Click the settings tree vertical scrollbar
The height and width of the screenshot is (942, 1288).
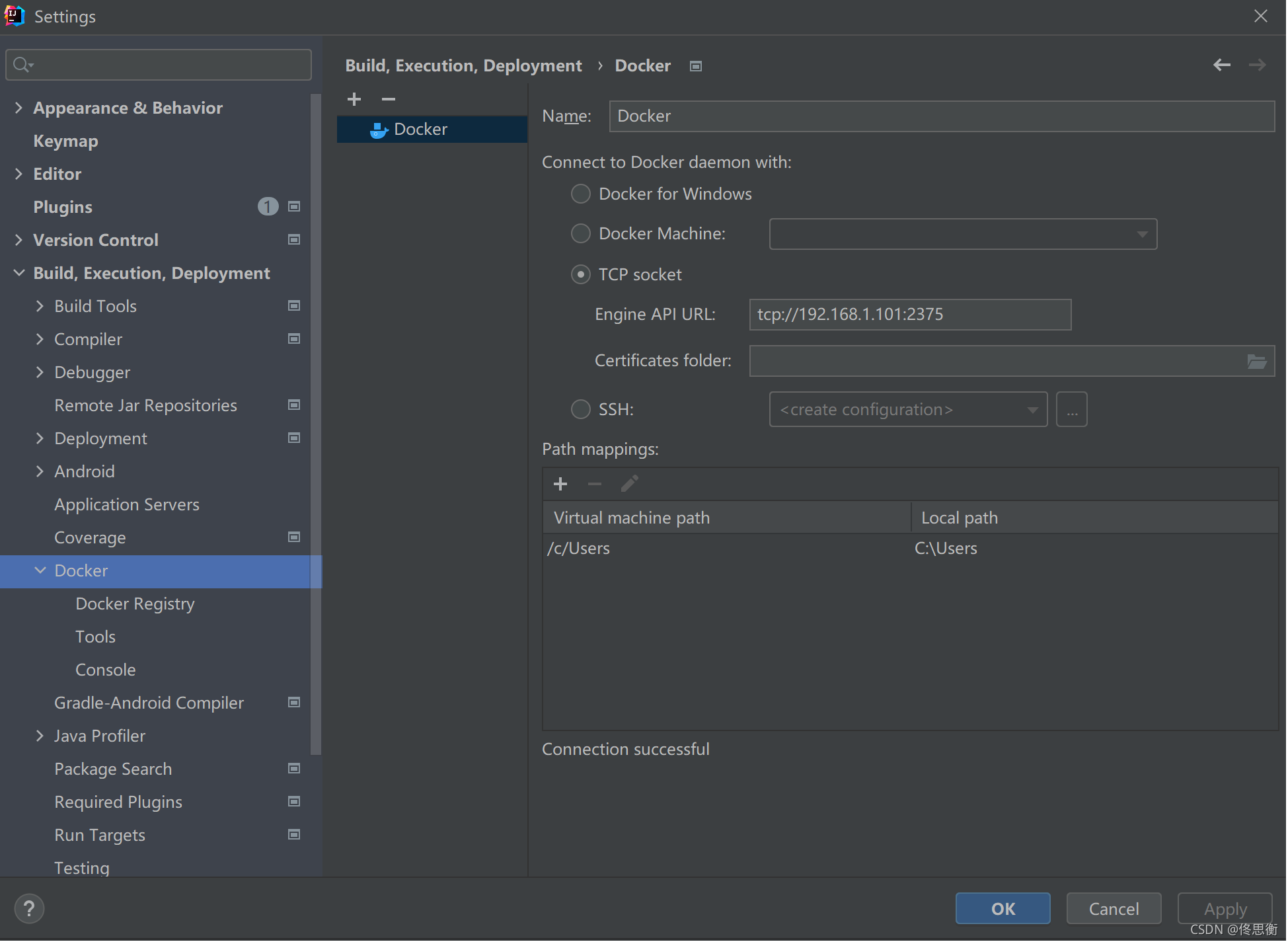coord(315,423)
